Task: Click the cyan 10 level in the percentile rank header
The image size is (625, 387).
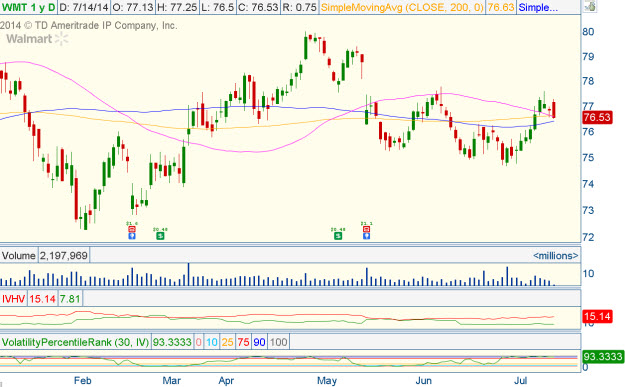Action: (x=212, y=342)
